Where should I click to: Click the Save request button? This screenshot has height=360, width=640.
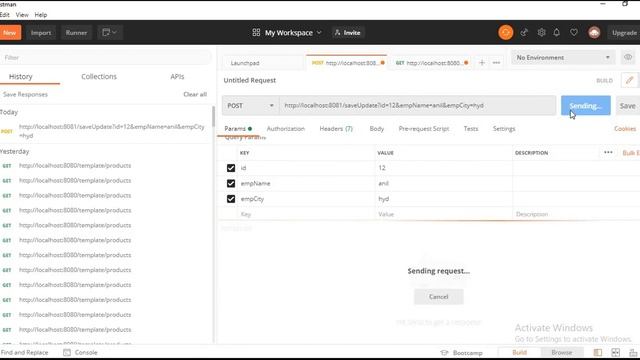click(x=628, y=105)
